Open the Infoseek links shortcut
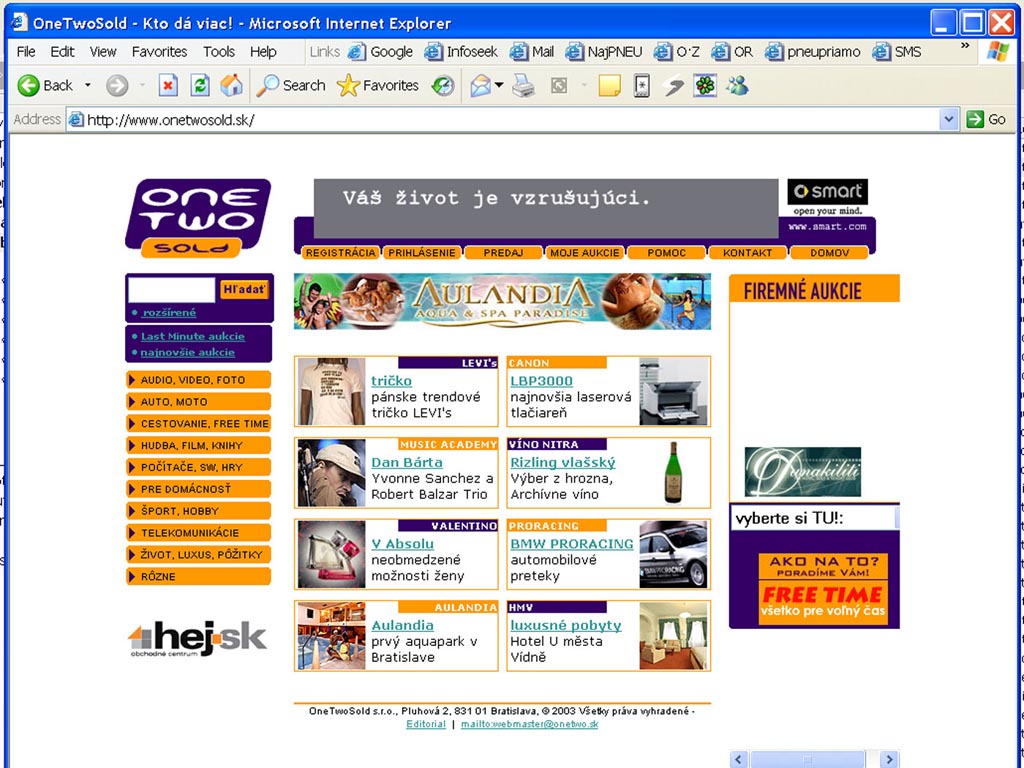The image size is (1024, 768). pos(461,52)
